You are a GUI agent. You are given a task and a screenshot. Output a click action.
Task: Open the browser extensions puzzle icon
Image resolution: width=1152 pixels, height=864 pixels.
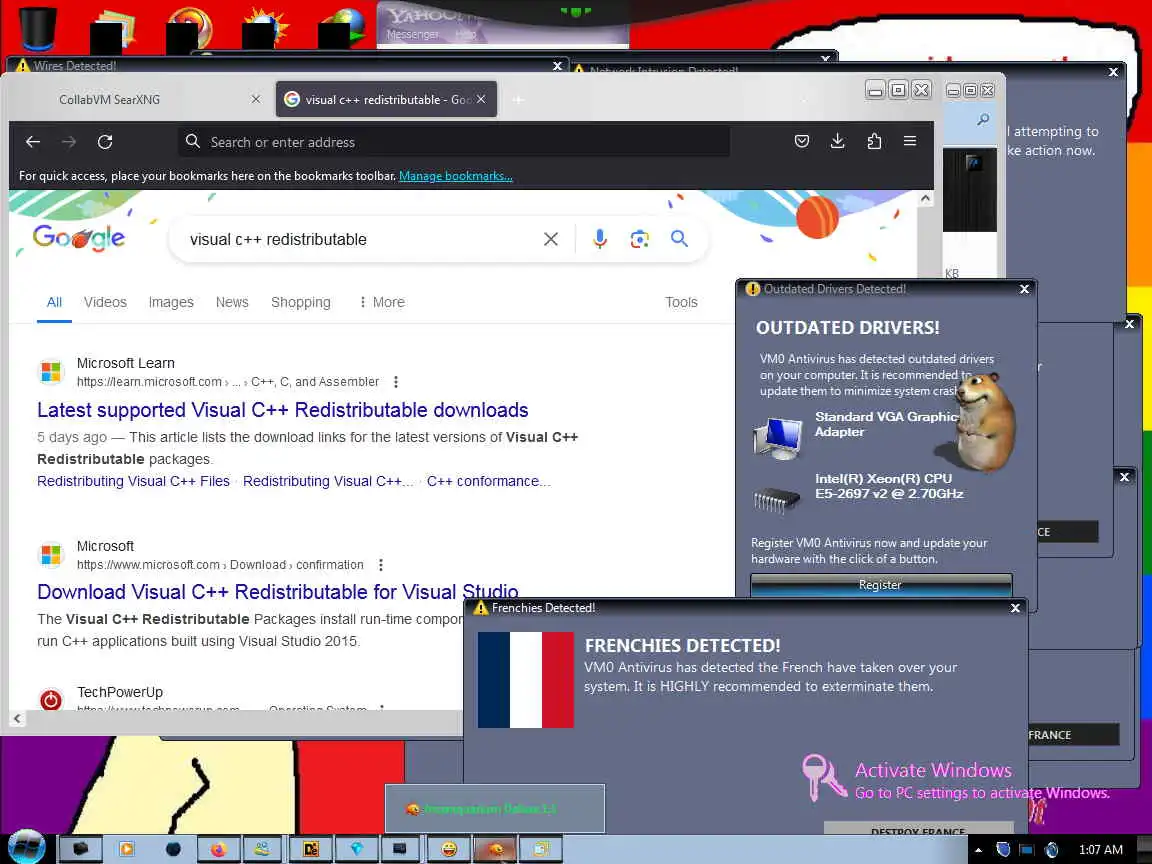coord(874,141)
